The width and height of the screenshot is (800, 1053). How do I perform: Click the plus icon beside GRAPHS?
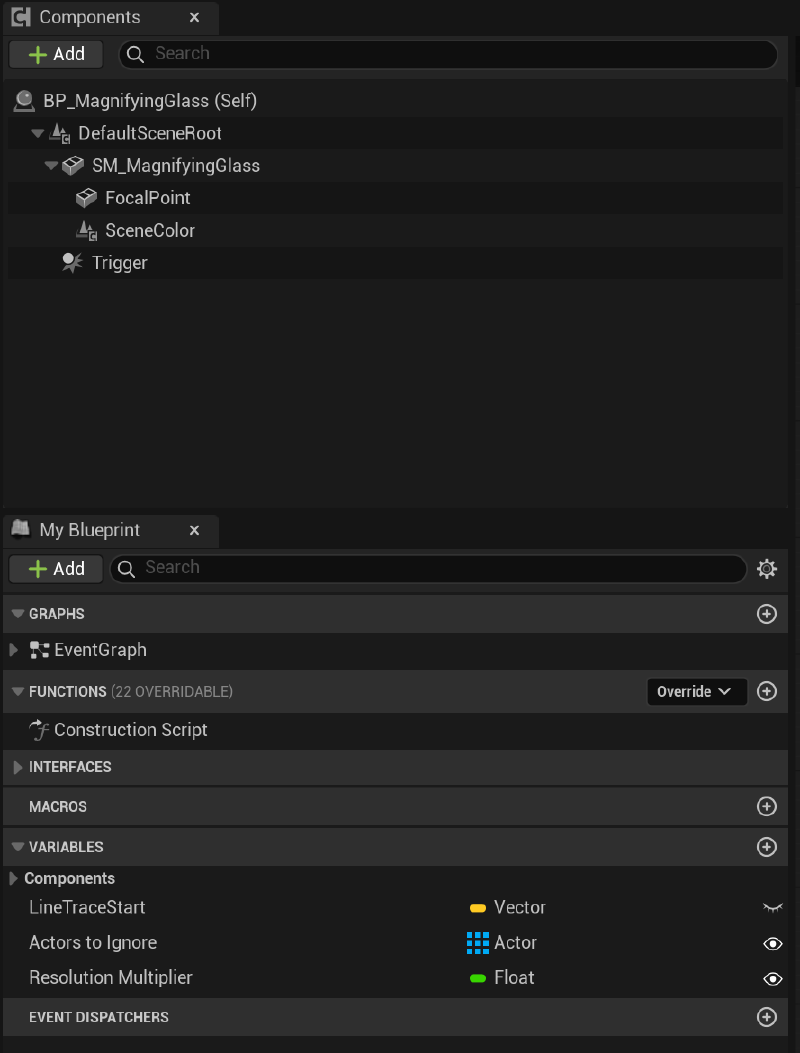click(767, 614)
